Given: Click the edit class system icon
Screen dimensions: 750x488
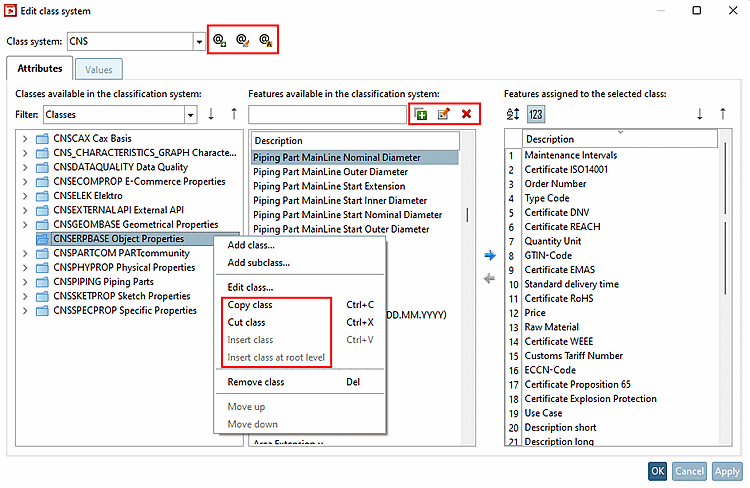Looking at the screenshot, I should pyautogui.click(x=243, y=40).
